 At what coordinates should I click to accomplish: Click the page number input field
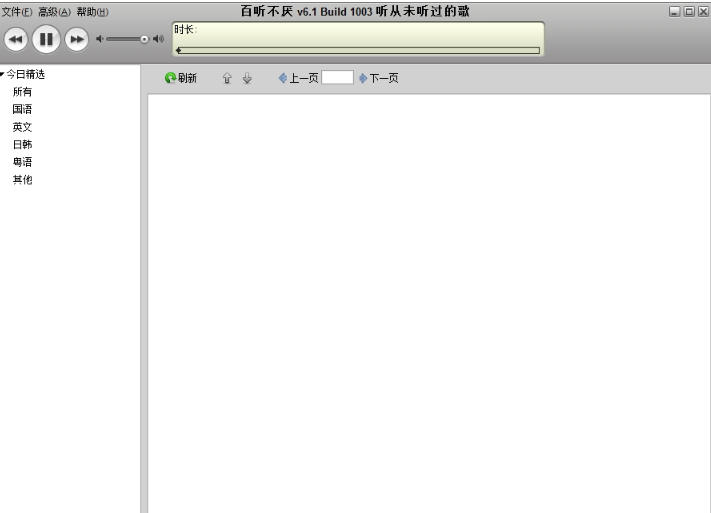click(x=337, y=77)
